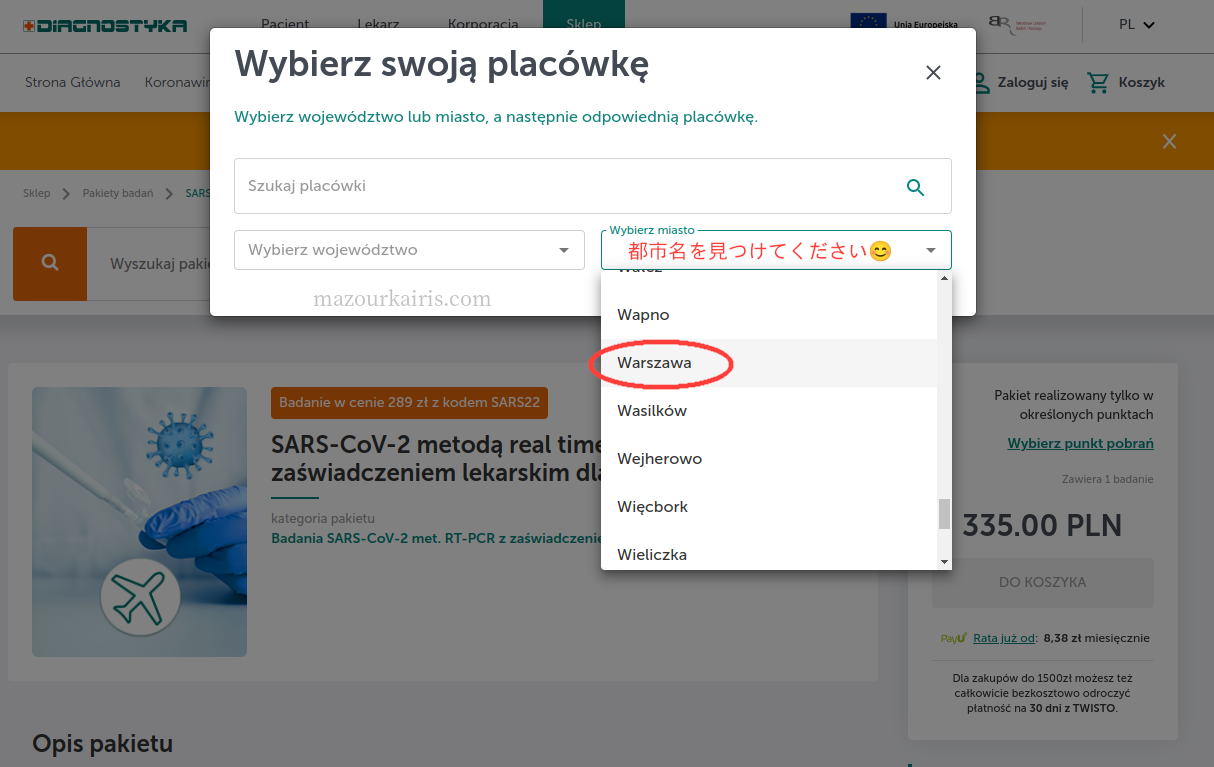Viewport: 1214px width, 767px height.
Task: Click into the Szukaj placówki search field
Action: pos(560,186)
